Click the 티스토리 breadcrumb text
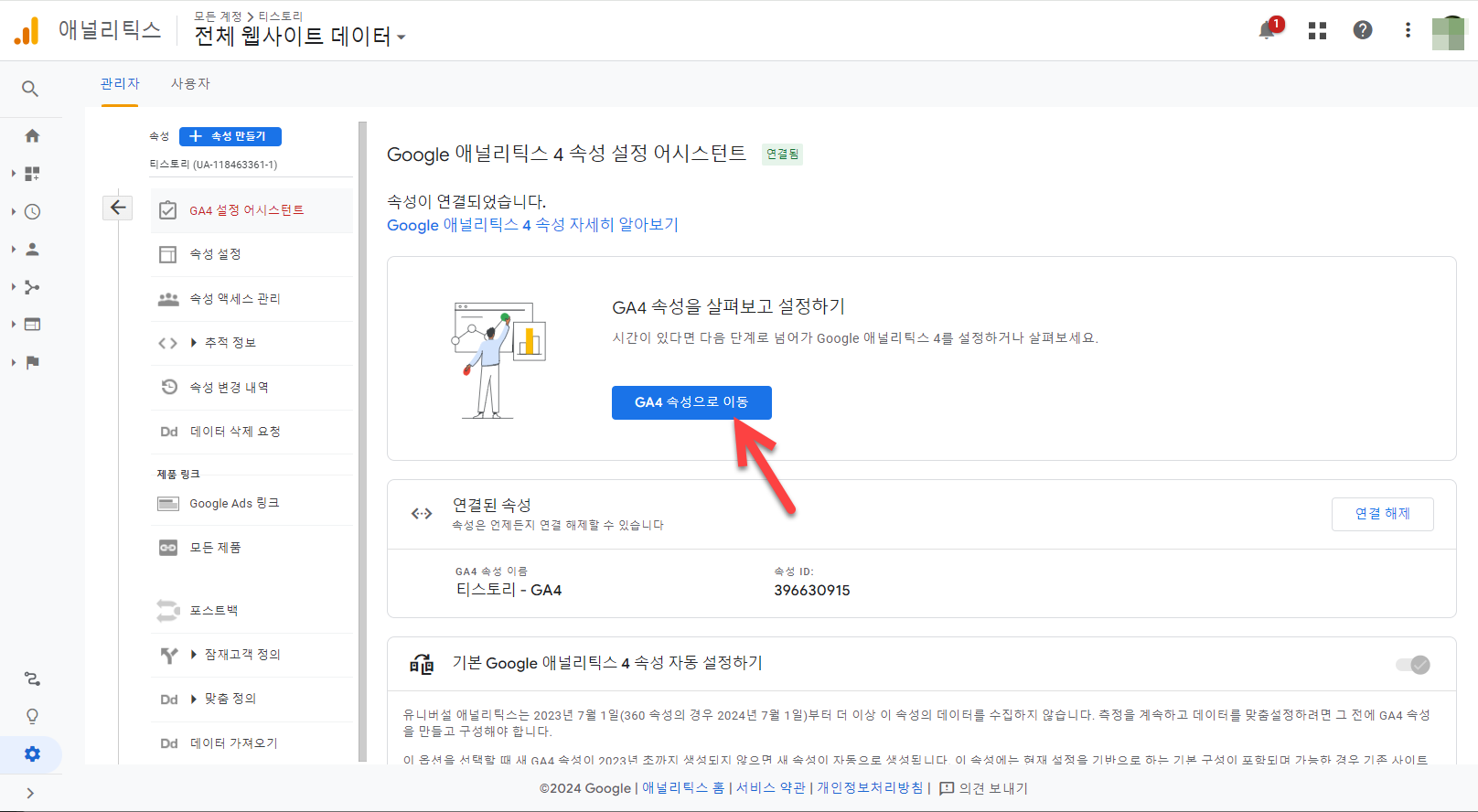 tap(281, 16)
